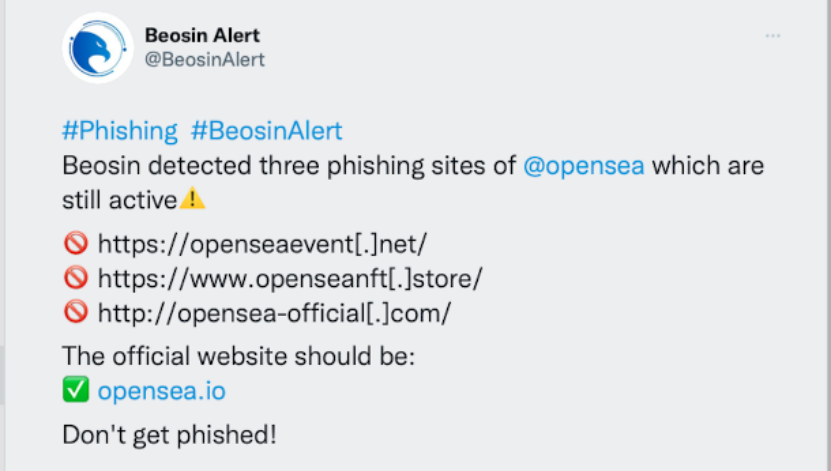
Task: Click the prohibited sign beside opensea-official URL
Action: [x=76, y=312]
